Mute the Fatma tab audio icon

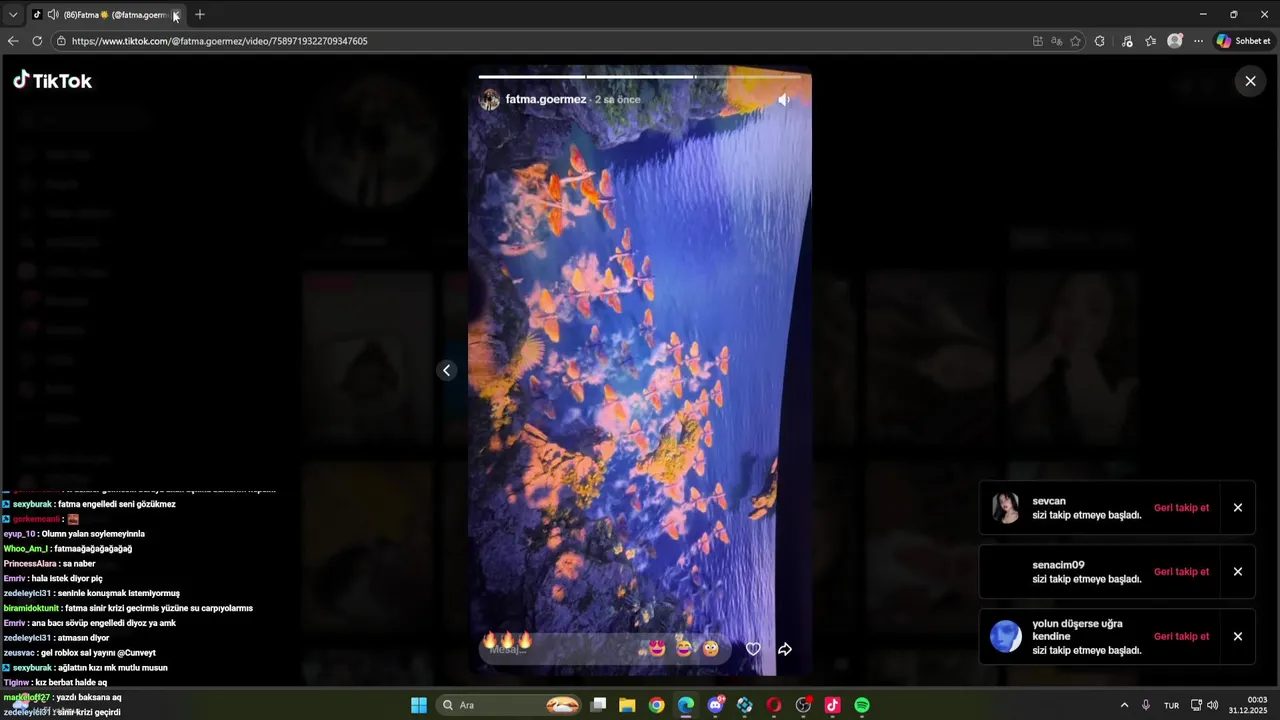(53, 15)
